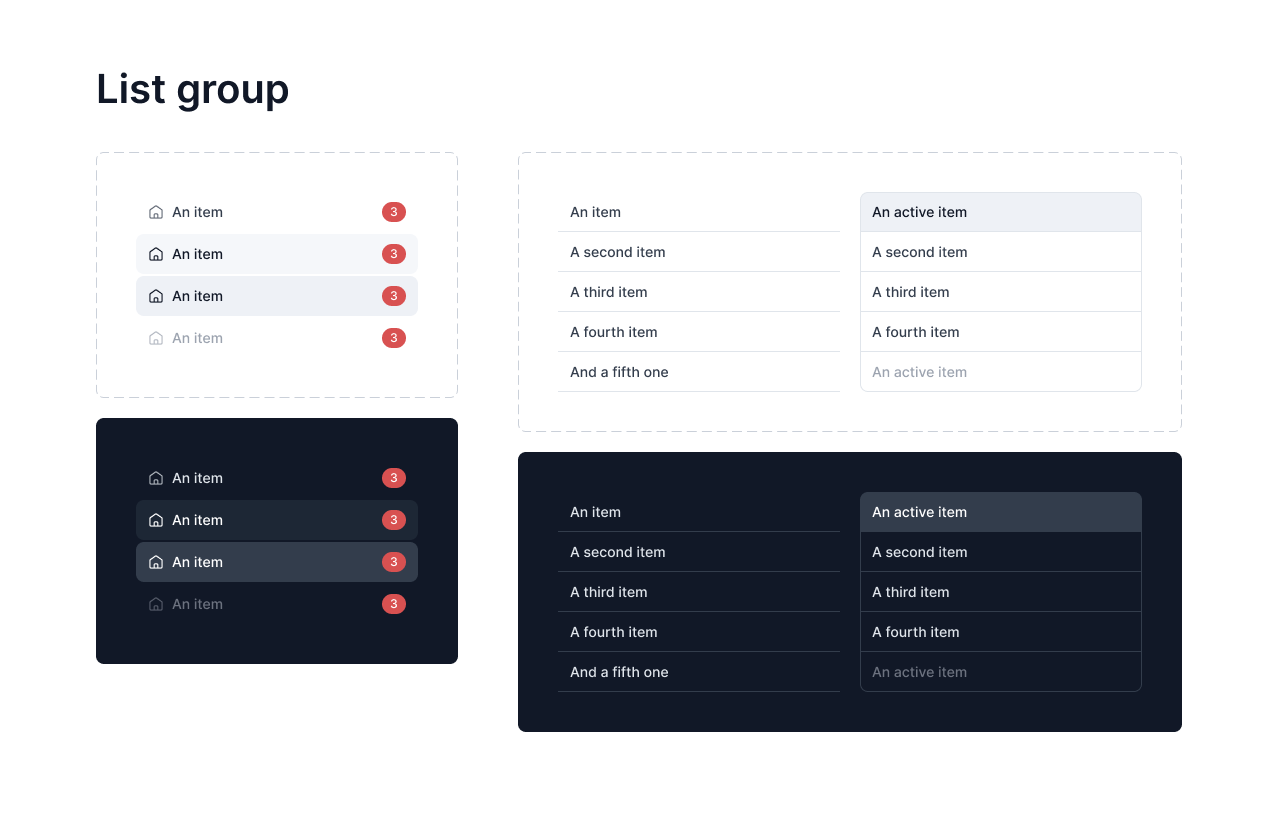Click the home icon on the first light list item
The height and width of the screenshot is (828, 1278).
click(156, 212)
